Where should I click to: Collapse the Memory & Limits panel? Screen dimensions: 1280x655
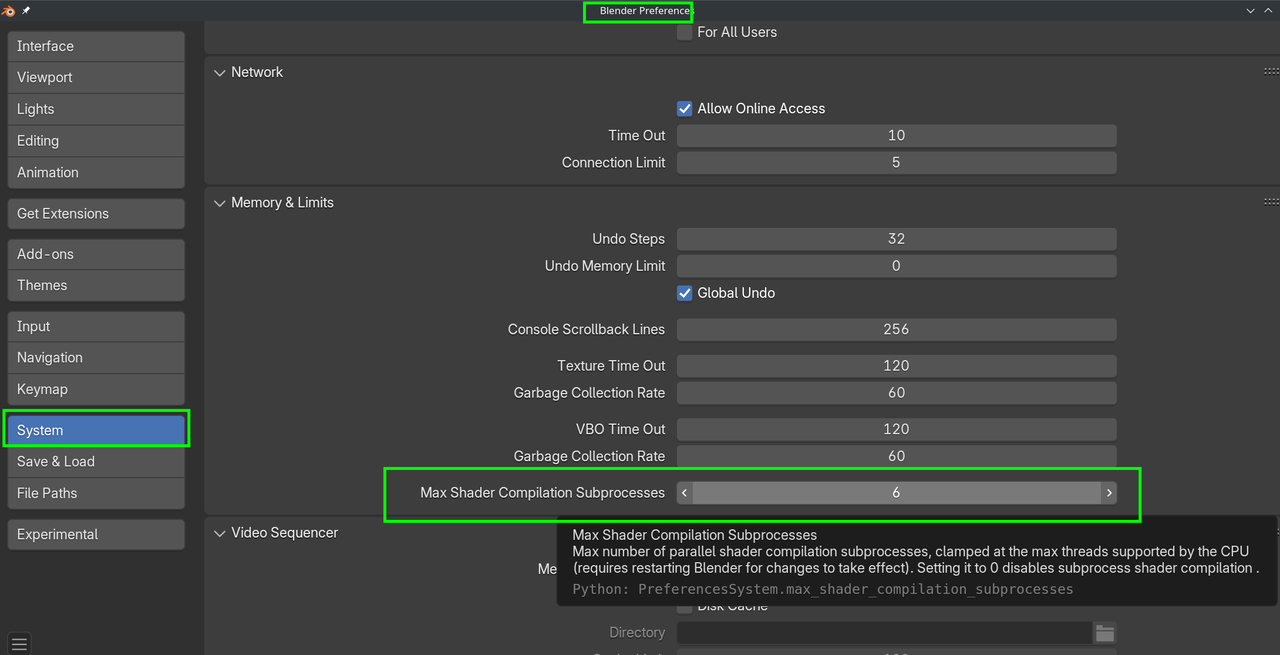220,202
